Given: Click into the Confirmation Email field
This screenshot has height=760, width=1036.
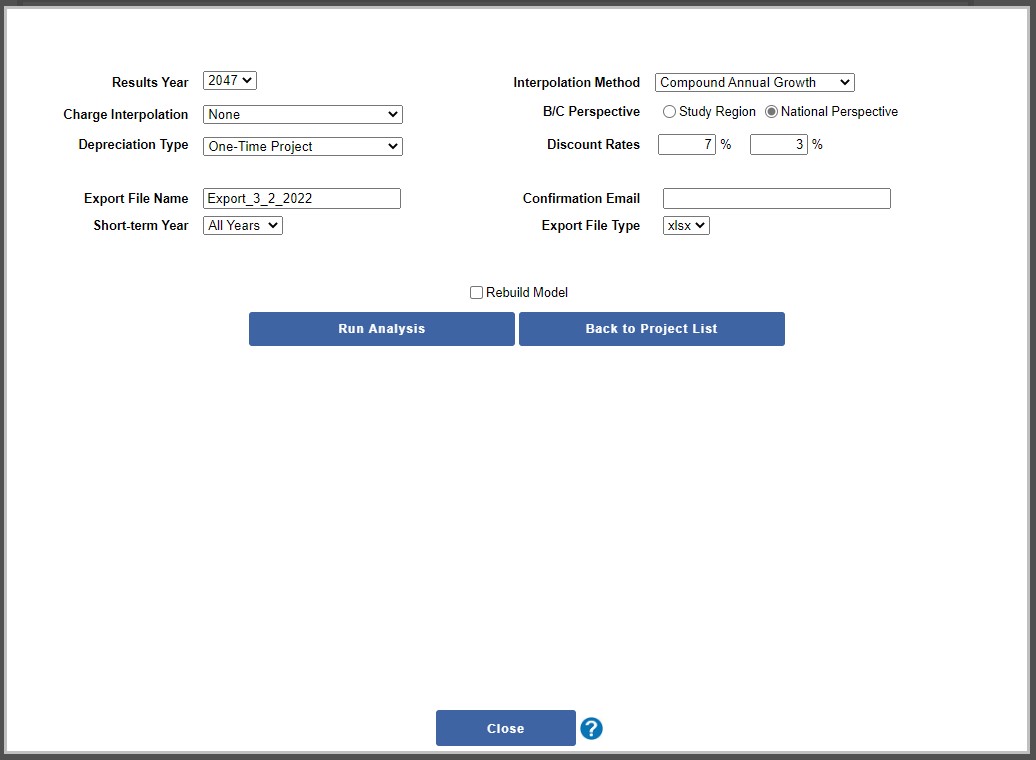Looking at the screenshot, I should [x=776, y=199].
